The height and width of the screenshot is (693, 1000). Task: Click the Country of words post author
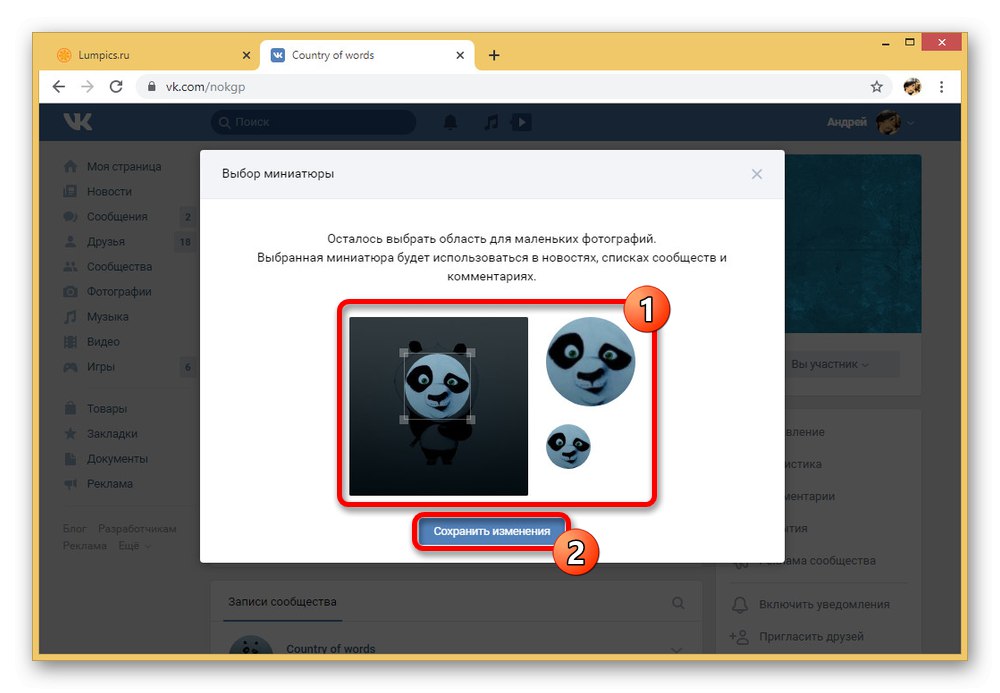330,648
